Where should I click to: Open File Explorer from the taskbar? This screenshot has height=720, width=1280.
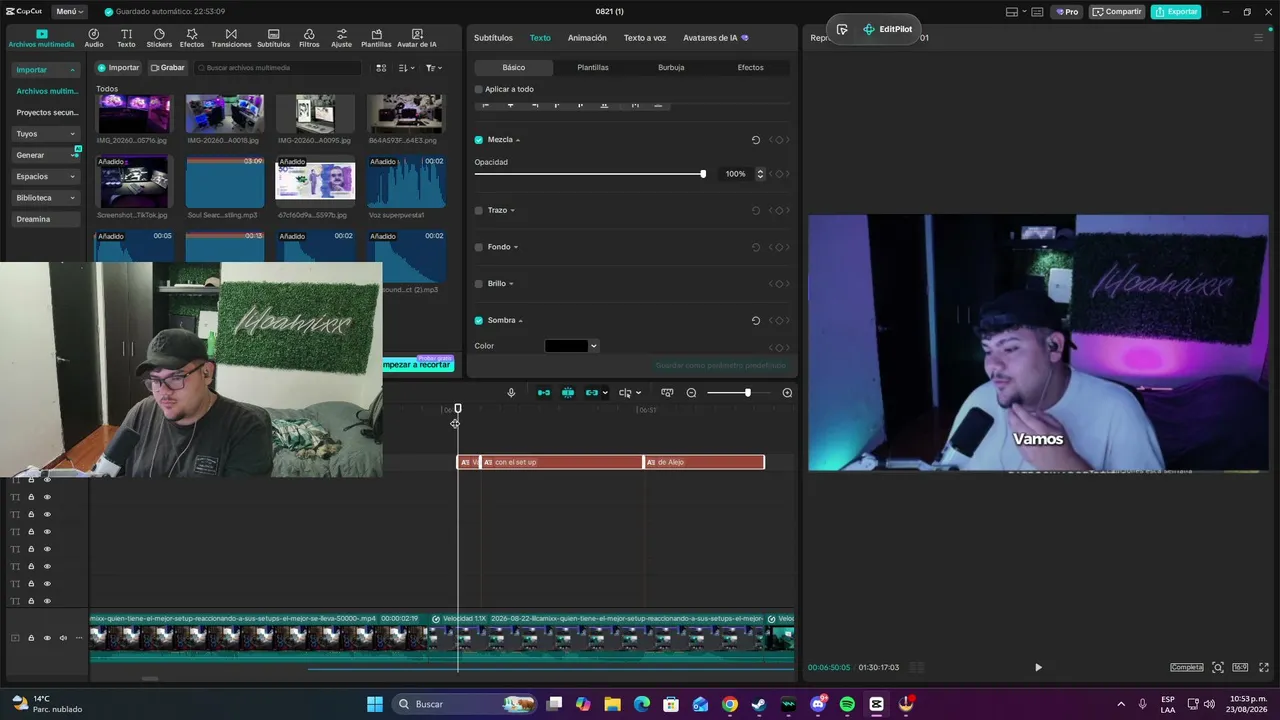pos(612,704)
